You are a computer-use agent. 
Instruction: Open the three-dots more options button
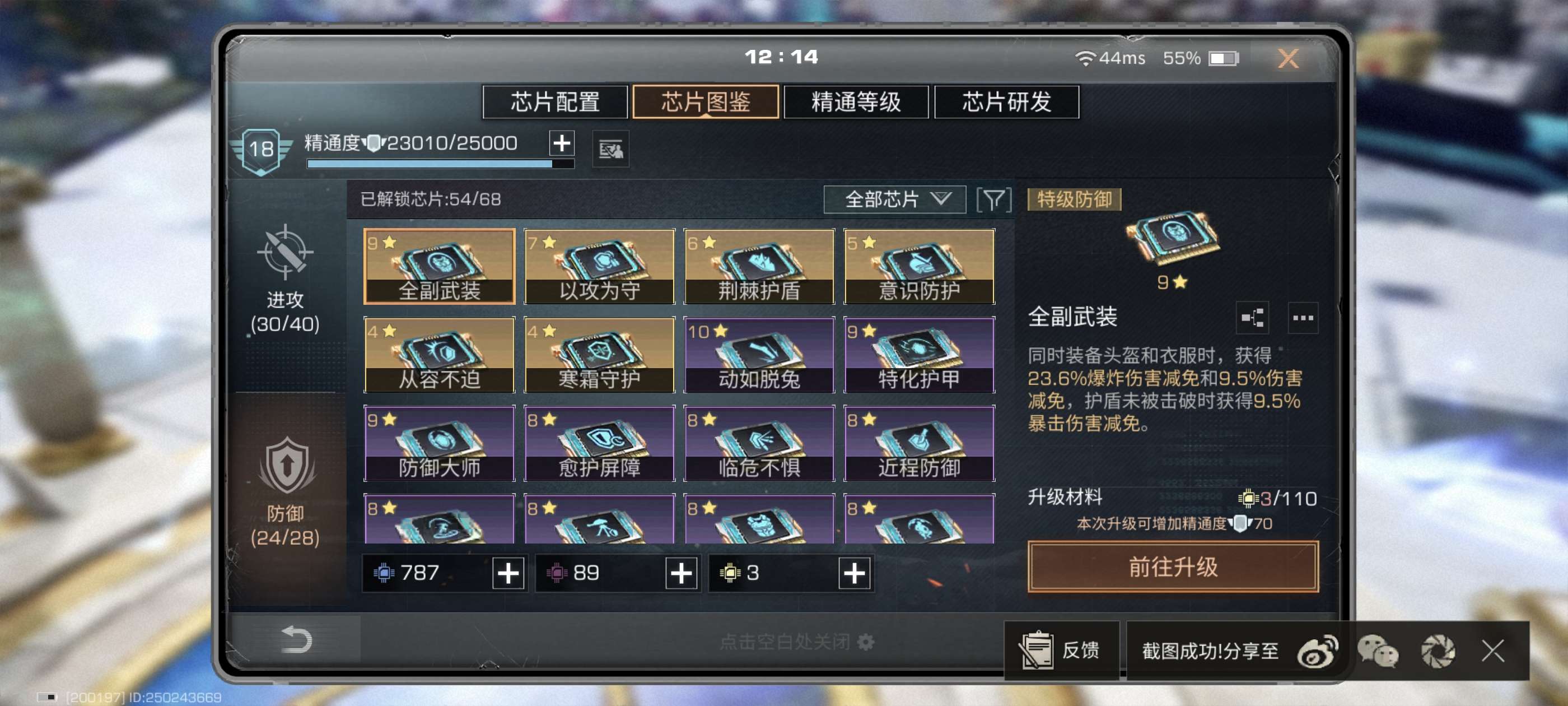coord(1303,317)
